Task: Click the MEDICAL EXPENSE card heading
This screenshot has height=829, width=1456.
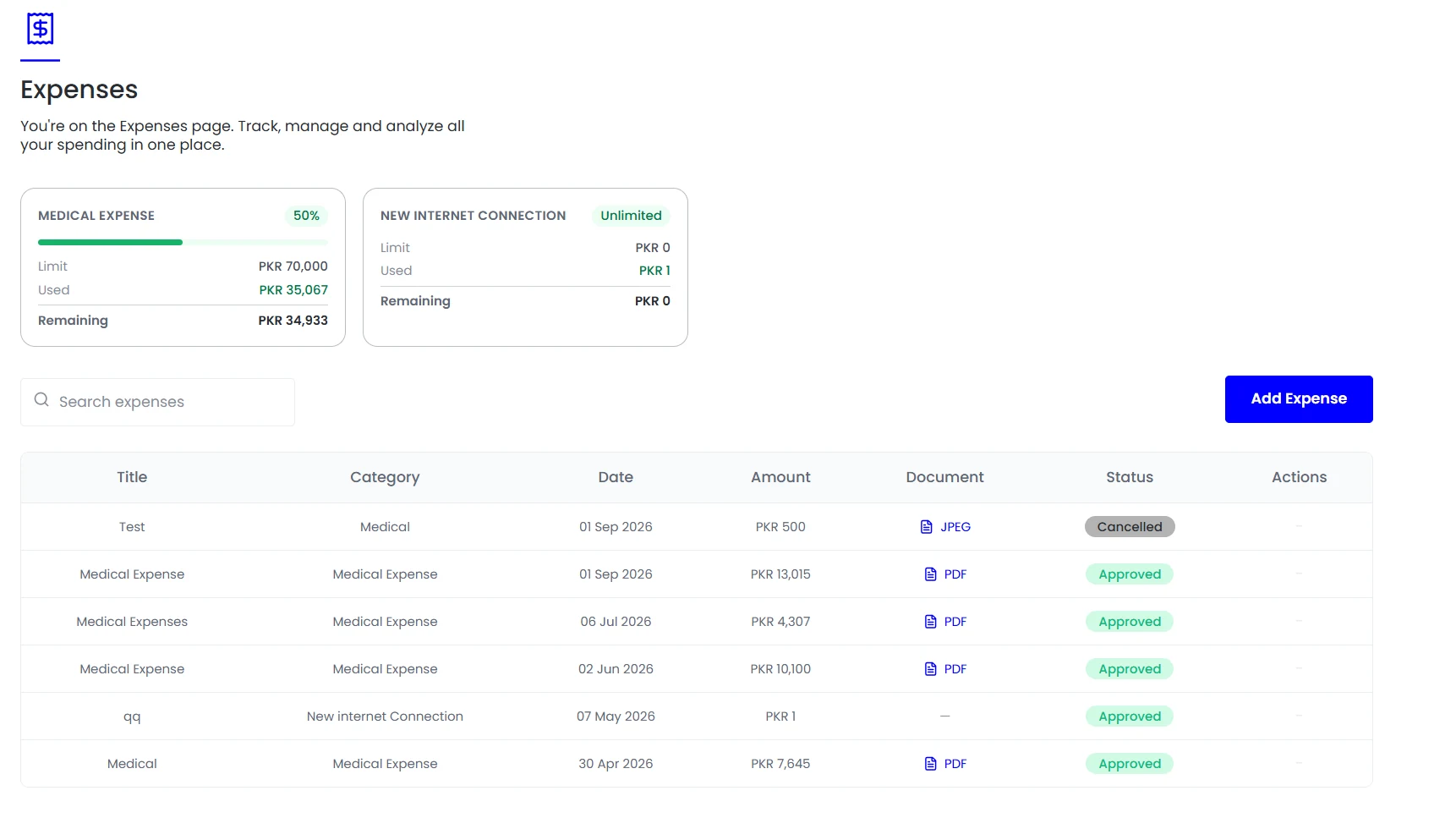Action: [x=96, y=216]
